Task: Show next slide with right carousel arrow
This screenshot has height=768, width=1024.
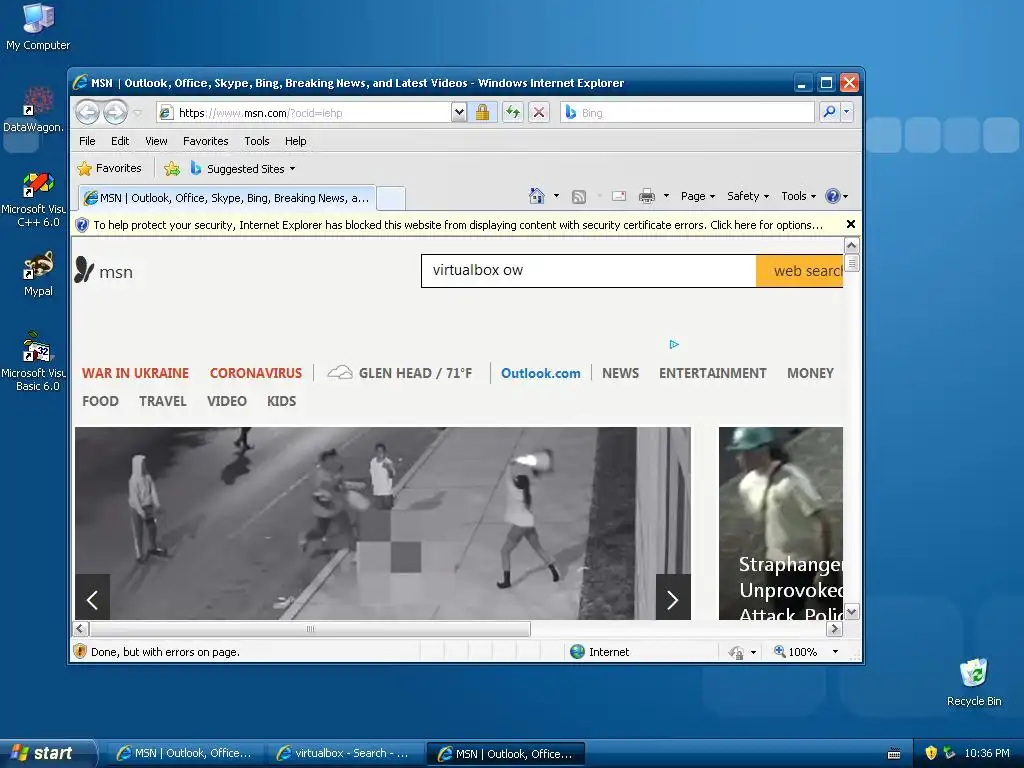Action: (673, 598)
